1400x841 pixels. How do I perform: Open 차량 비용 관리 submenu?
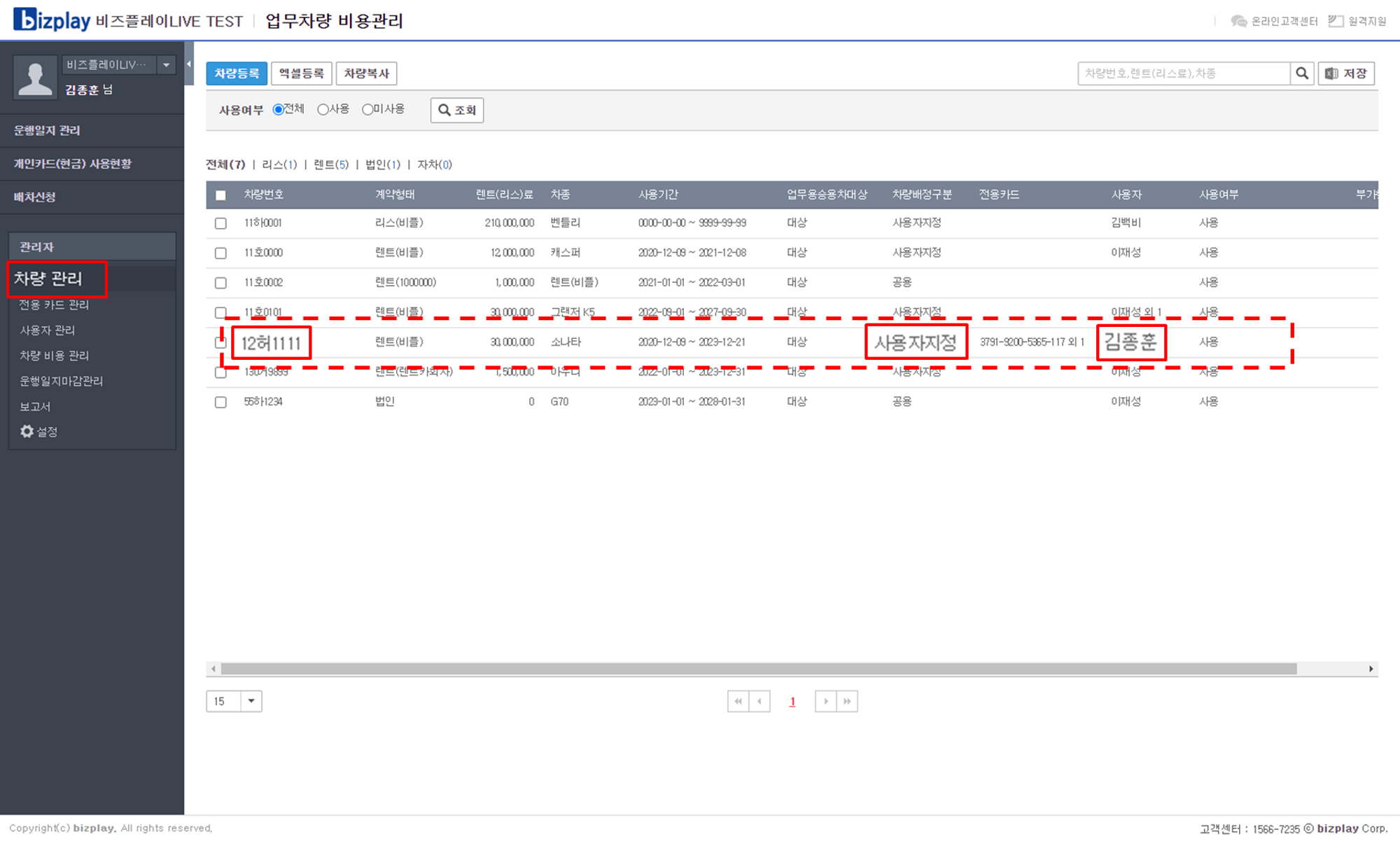(54, 356)
